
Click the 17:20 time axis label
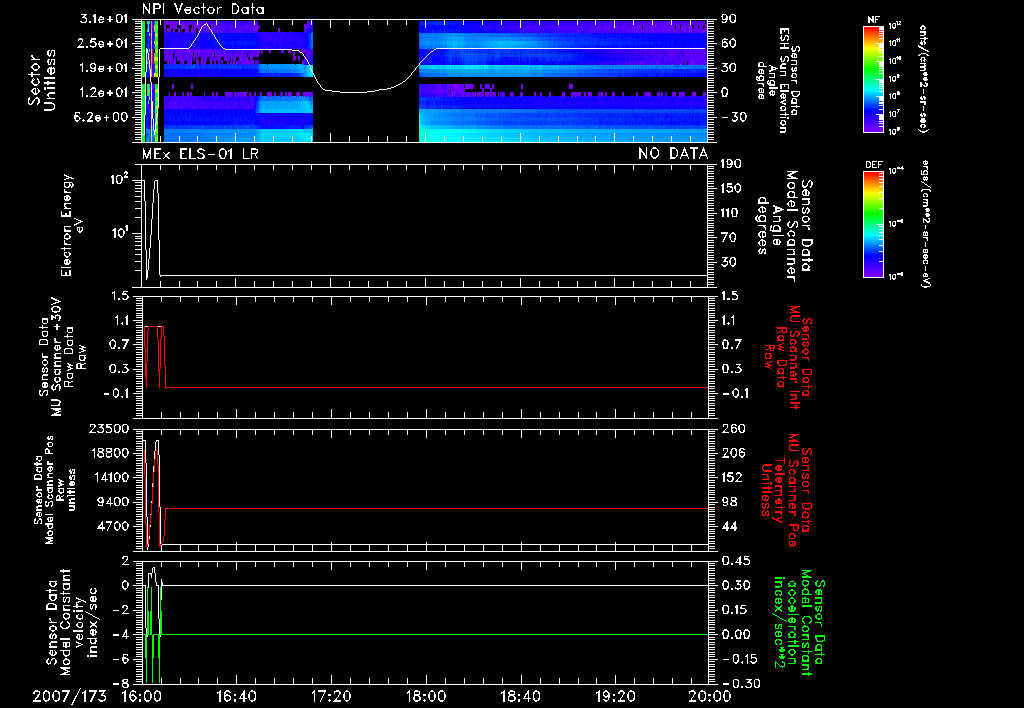331,696
